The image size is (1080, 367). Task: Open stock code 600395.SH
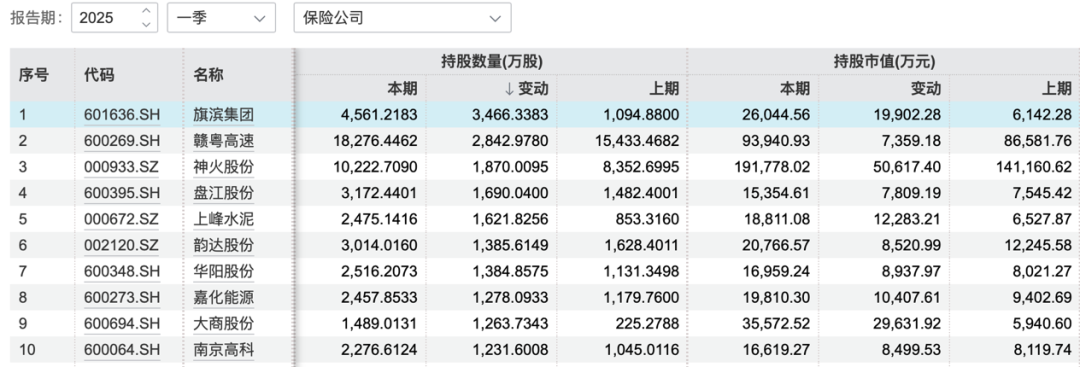122,193
